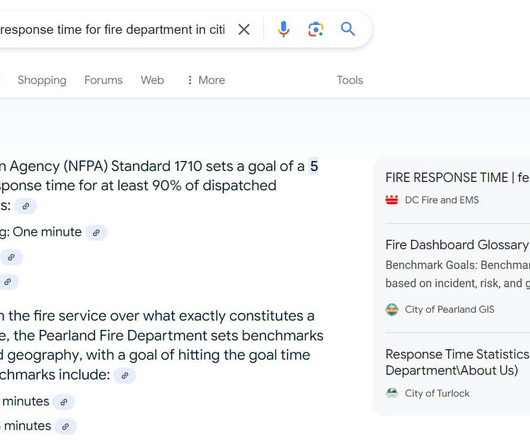Open citation link after 'benchmarks include:'

pyautogui.click(x=125, y=375)
